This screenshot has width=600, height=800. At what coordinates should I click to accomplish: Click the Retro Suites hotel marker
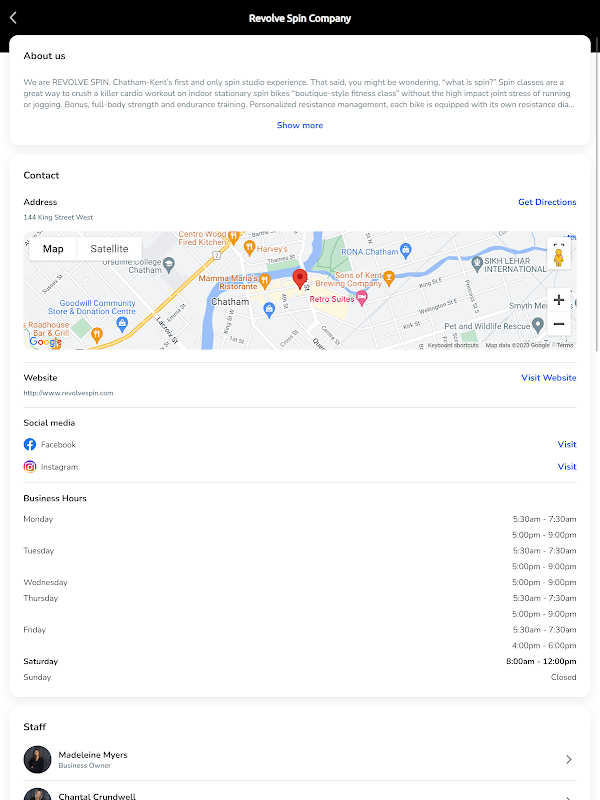tap(362, 298)
